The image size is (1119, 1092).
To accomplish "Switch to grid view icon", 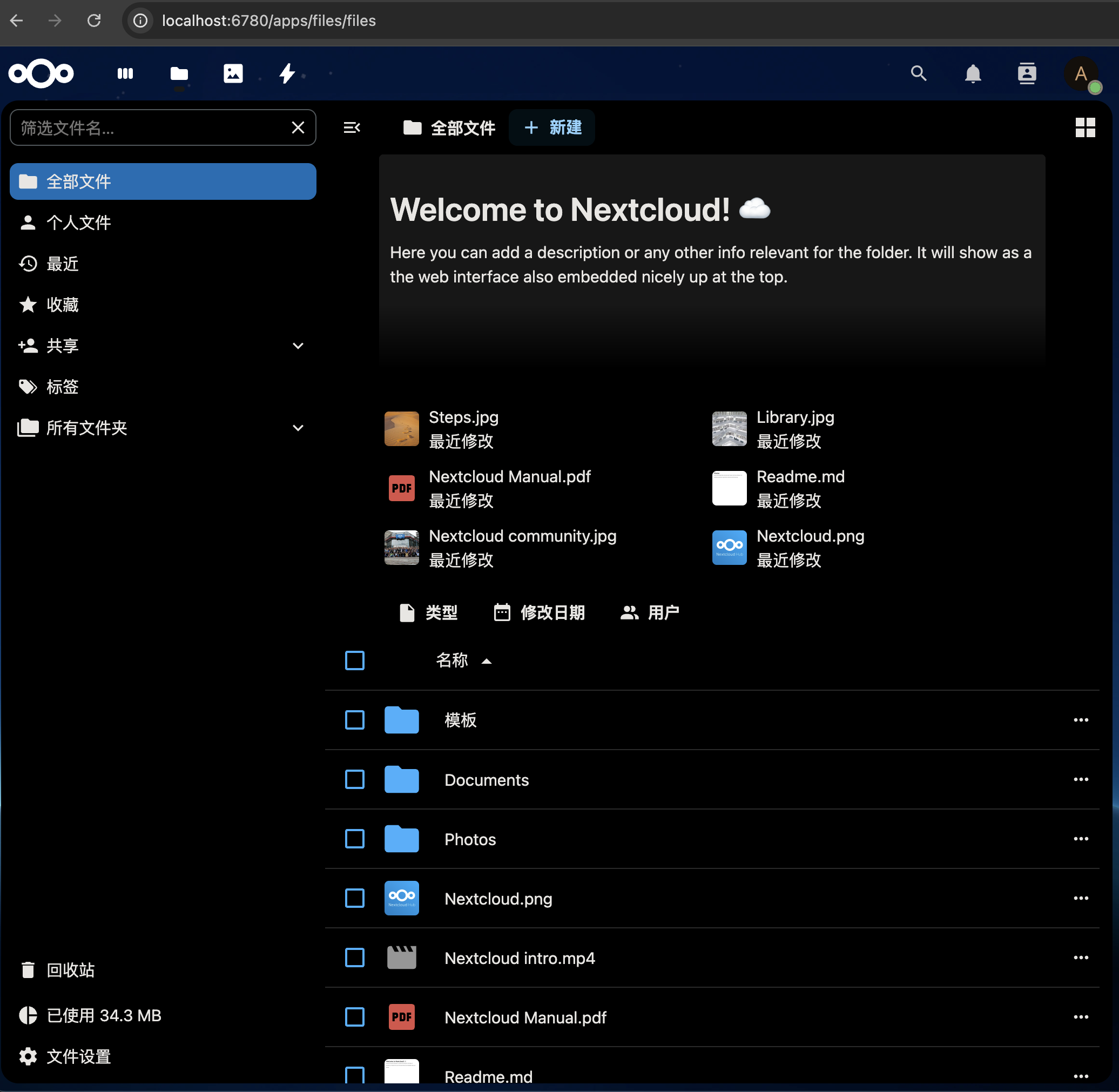I will [x=1085, y=127].
